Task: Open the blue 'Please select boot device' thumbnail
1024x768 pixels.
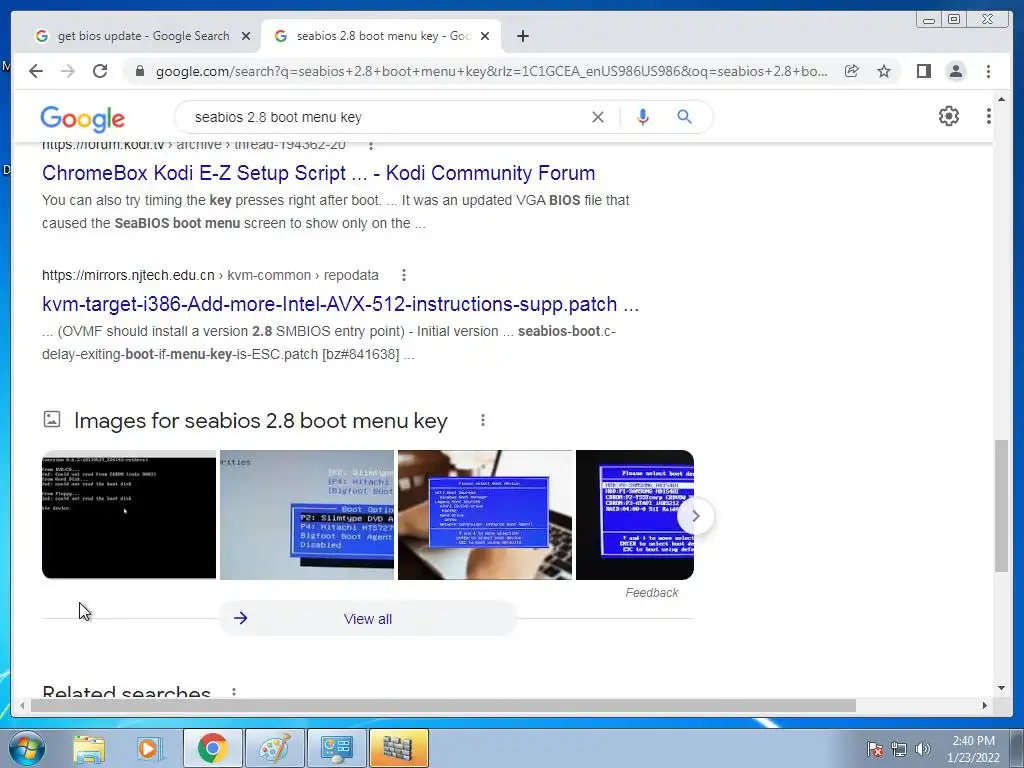Action: coord(627,515)
